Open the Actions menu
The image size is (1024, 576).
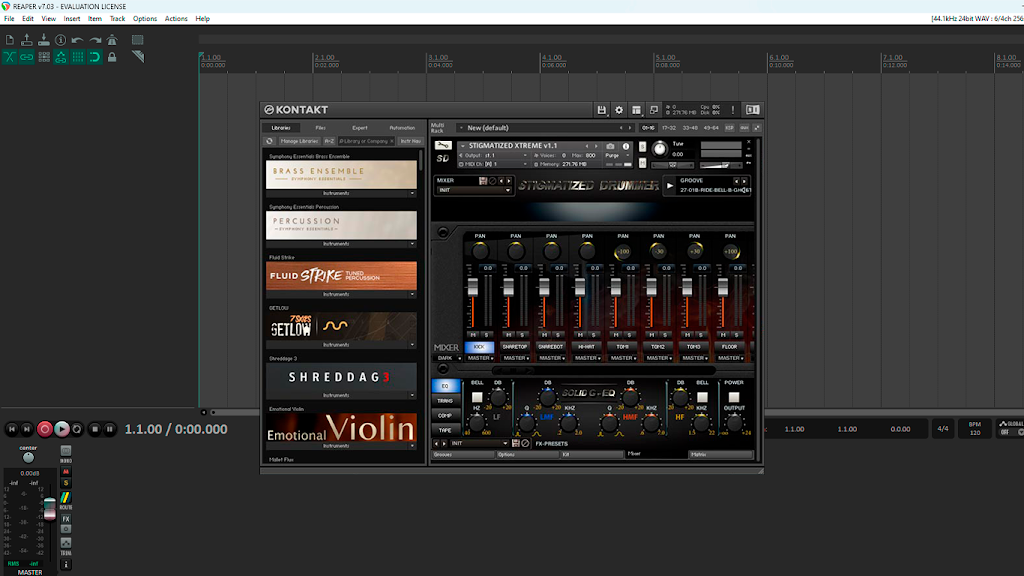pos(176,19)
